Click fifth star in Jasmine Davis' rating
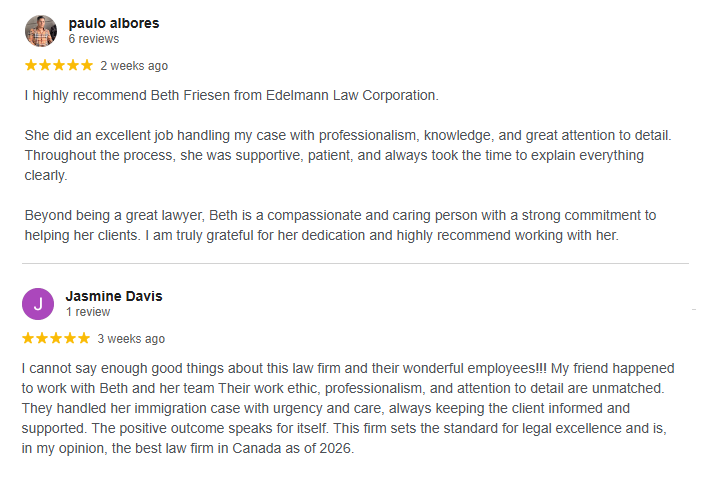The image size is (705, 477). pos(83,338)
